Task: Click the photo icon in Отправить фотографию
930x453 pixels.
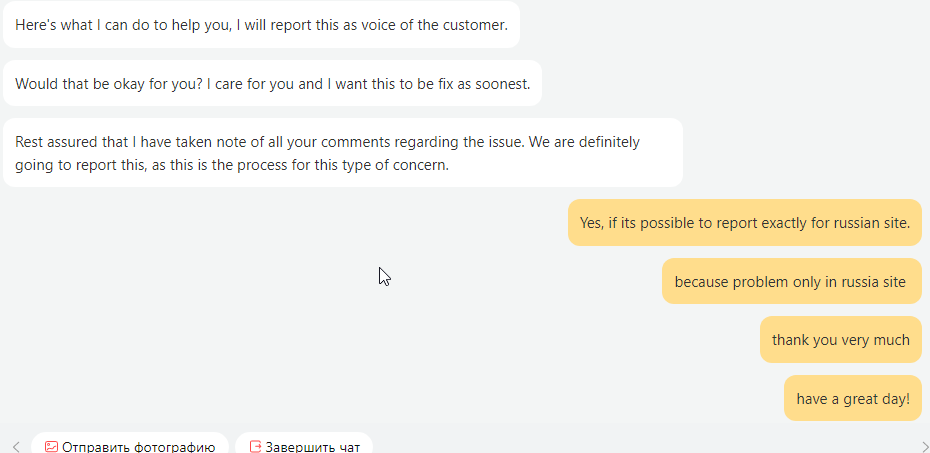Action: [52, 446]
